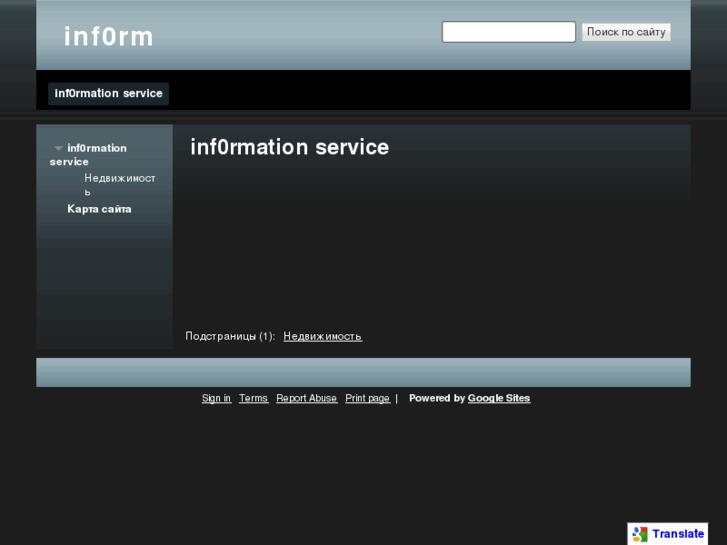Click the inf0rm site title

[108, 37]
